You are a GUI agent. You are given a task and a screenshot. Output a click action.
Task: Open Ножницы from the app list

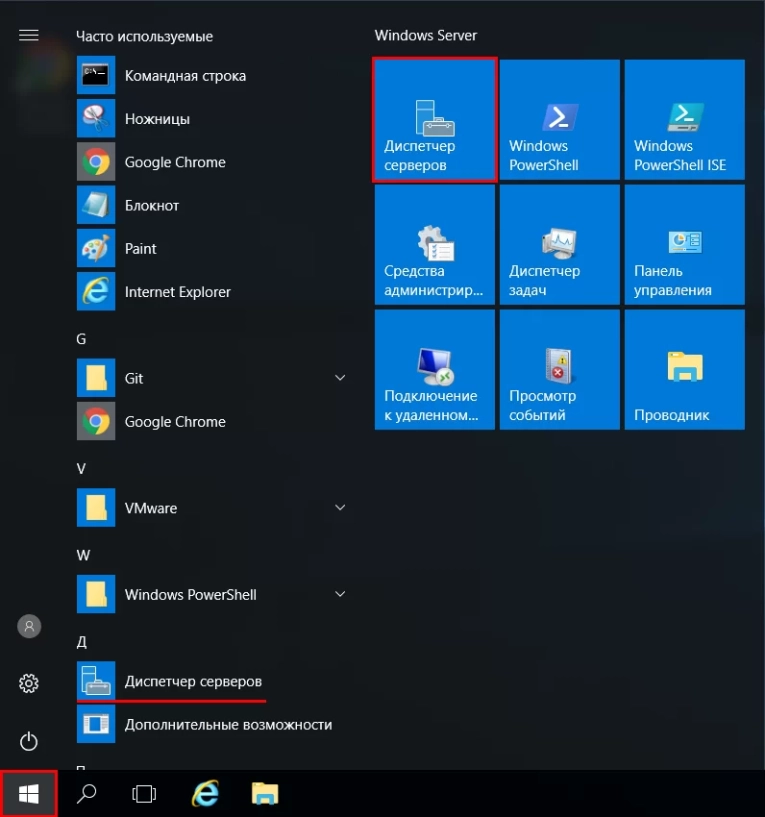tap(157, 119)
